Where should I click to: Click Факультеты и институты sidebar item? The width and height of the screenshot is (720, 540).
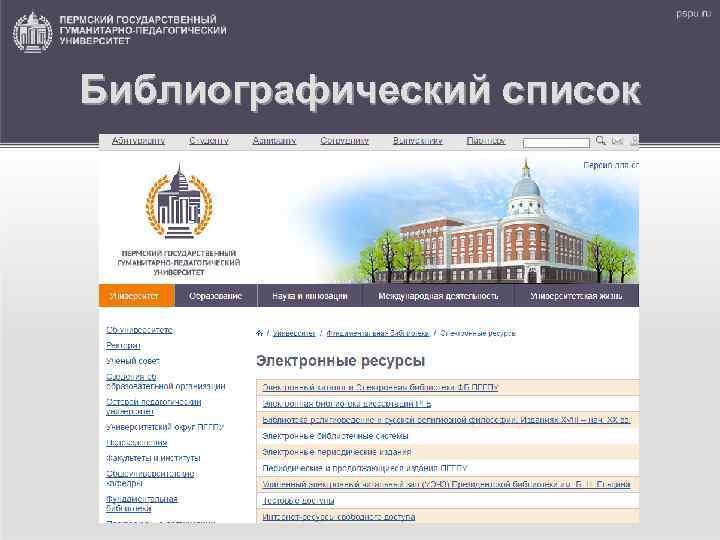click(x=153, y=458)
